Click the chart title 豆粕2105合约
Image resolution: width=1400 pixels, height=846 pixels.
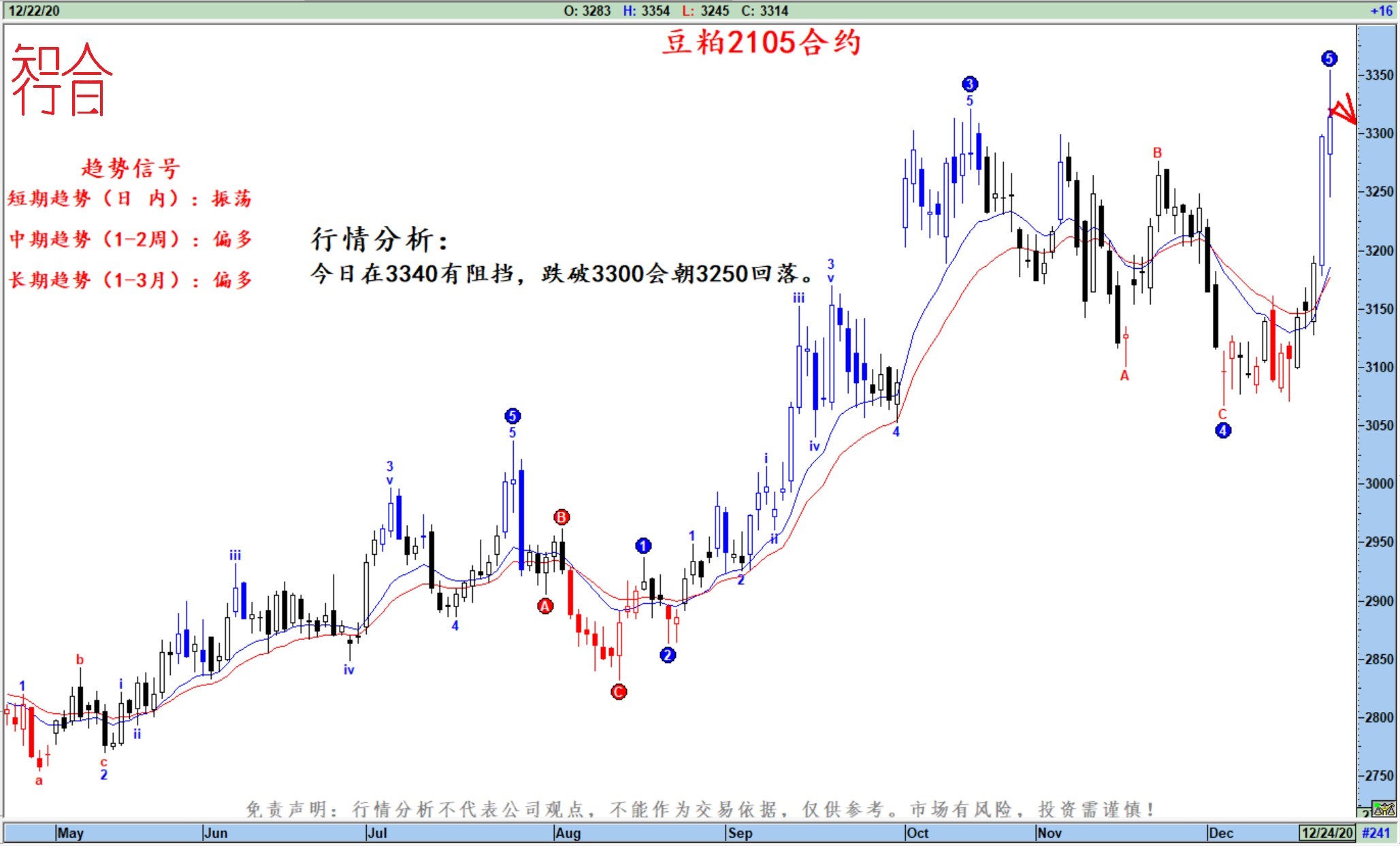pos(762,42)
